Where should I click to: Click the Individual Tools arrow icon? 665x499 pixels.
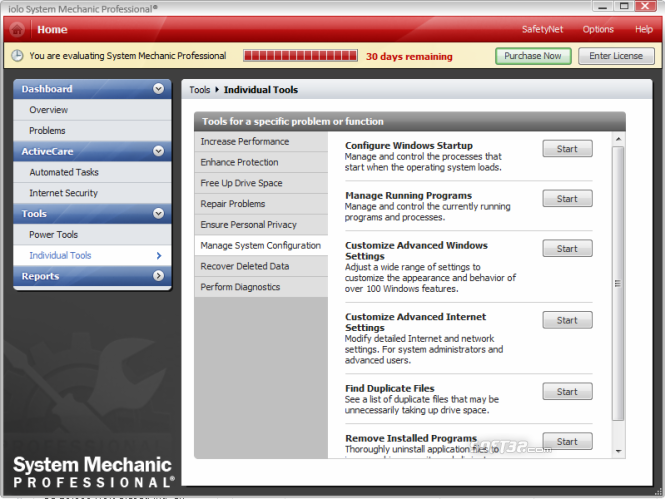pos(159,255)
